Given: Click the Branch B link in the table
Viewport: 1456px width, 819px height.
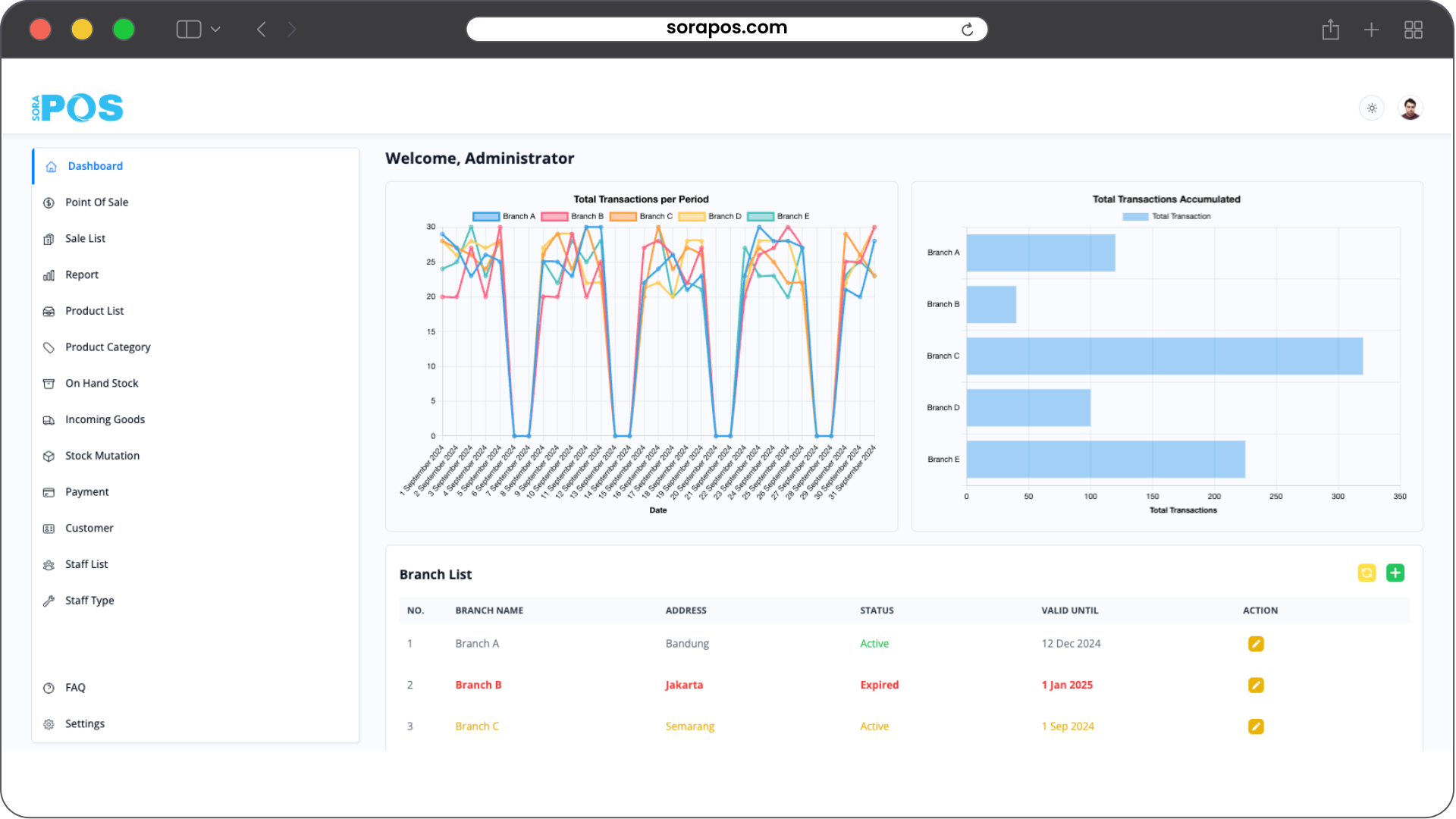Looking at the screenshot, I should coord(478,685).
